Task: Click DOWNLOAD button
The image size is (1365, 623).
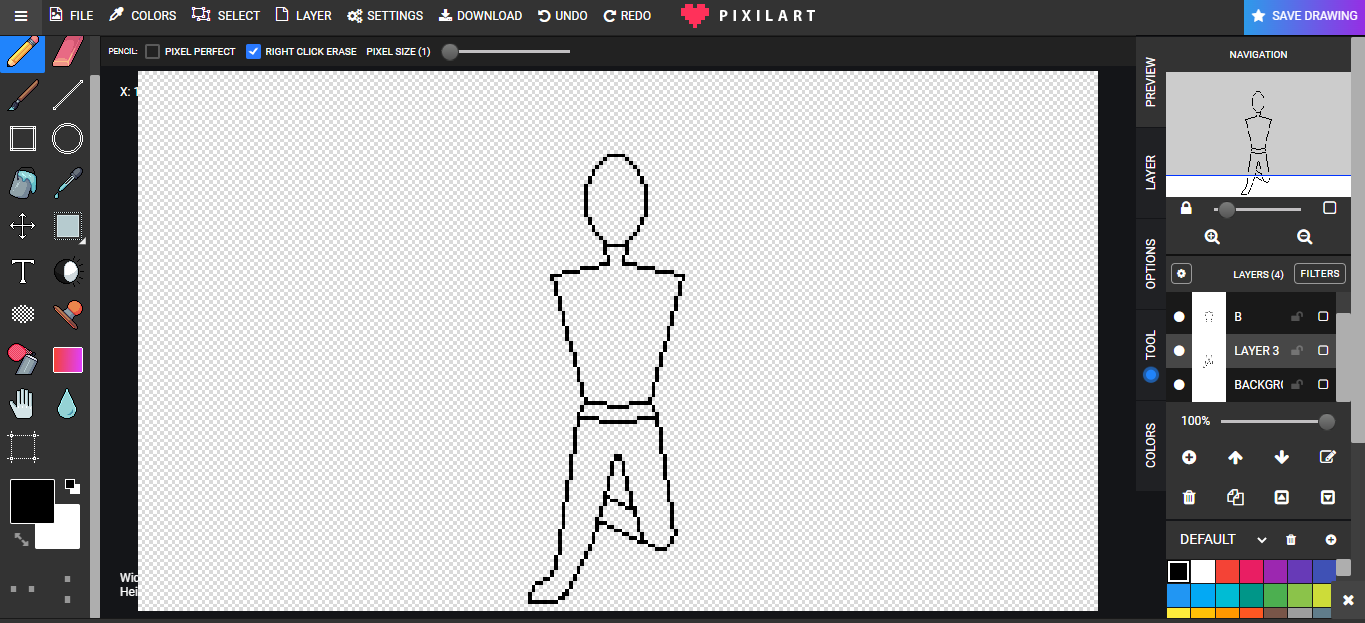Action: tap(480, 16)
